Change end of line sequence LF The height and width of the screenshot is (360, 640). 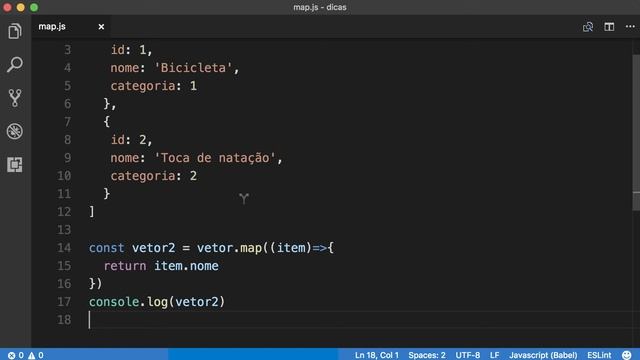[494, 355]
